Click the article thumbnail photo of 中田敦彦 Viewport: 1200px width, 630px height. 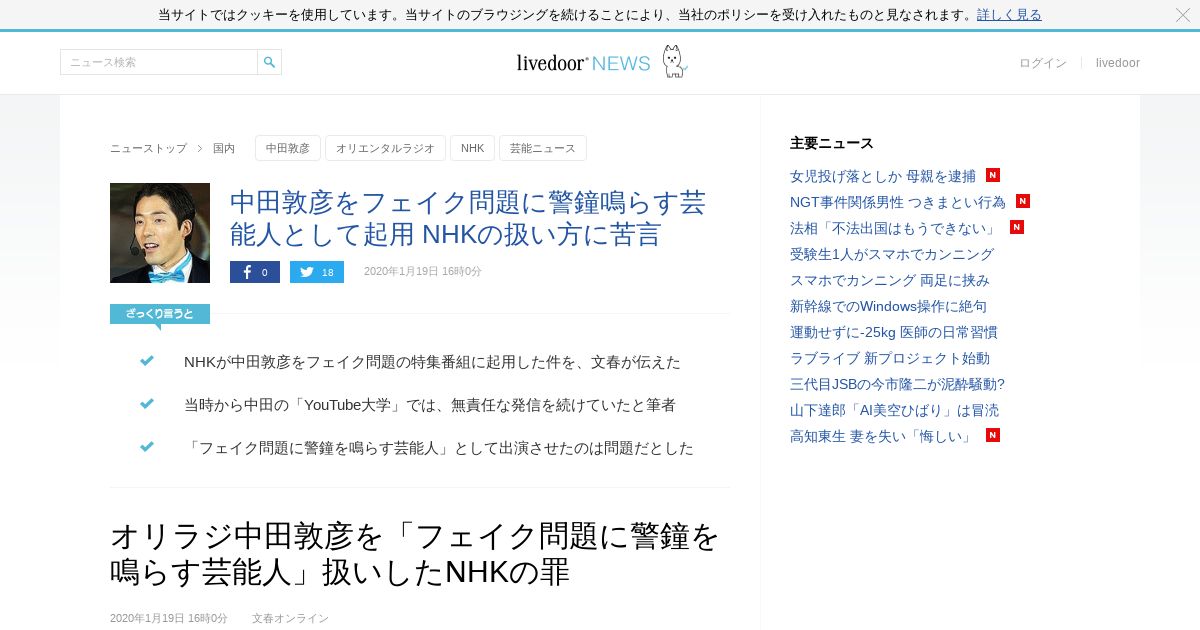point(160,233)
